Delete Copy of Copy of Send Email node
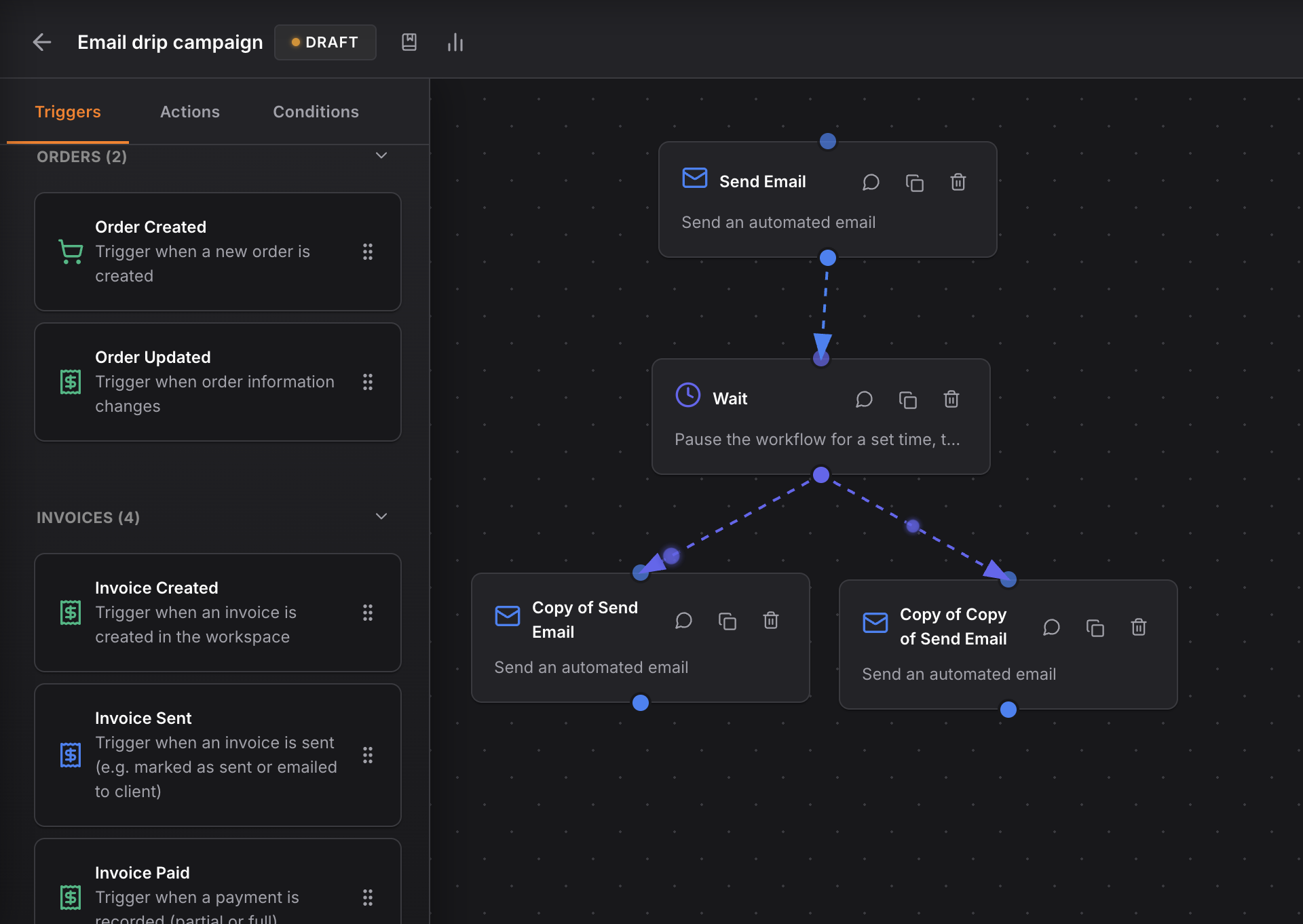This screenshot has width=1303, height=924. point(1139,627)
